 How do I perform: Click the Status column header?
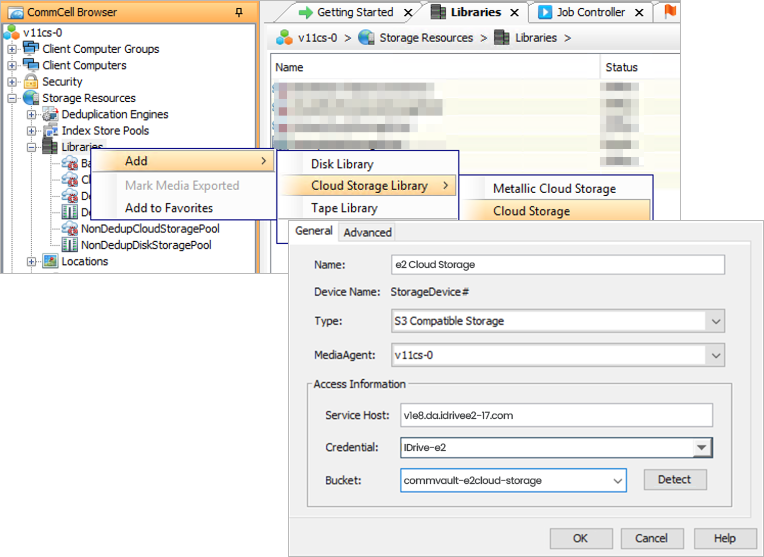[640, 67]
